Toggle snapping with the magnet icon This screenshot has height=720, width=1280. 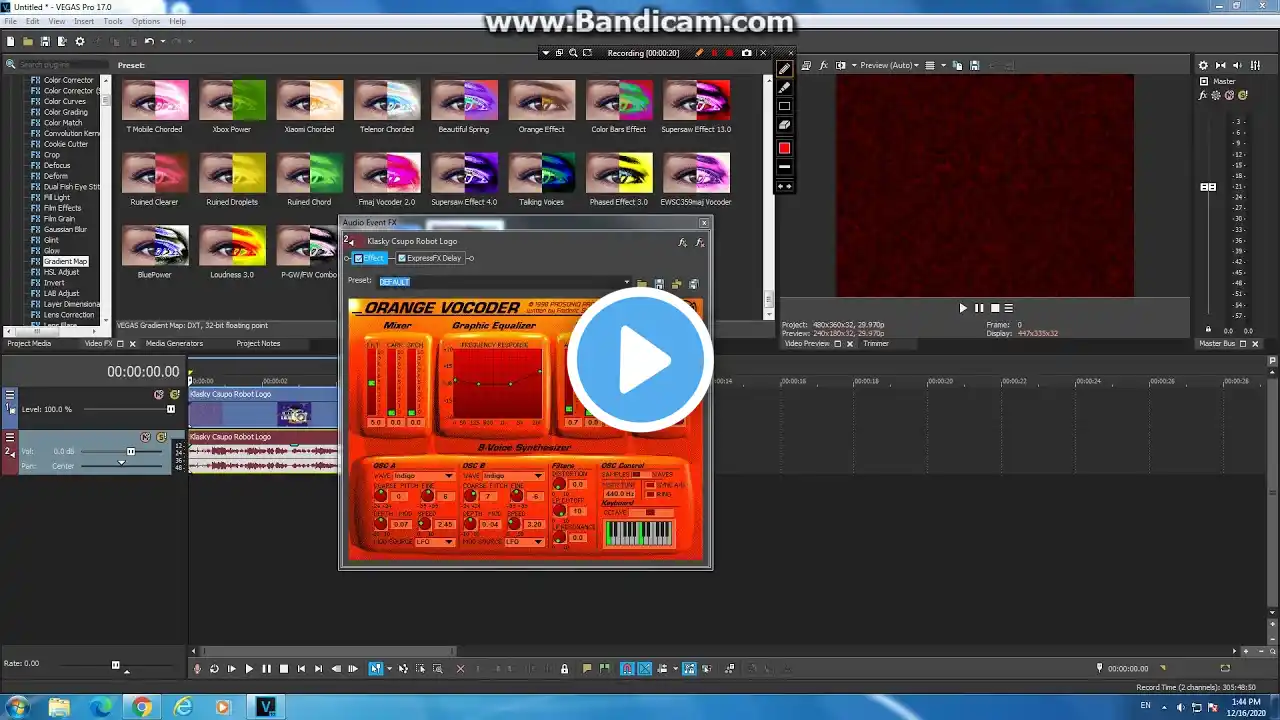point(627,668)
